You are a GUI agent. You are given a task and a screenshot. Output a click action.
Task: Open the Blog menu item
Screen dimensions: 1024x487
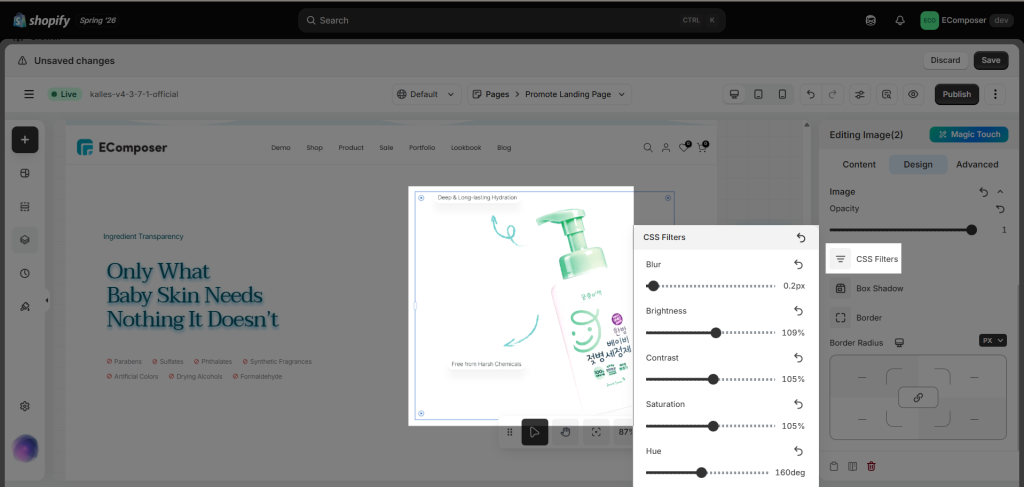coord(504,148)
